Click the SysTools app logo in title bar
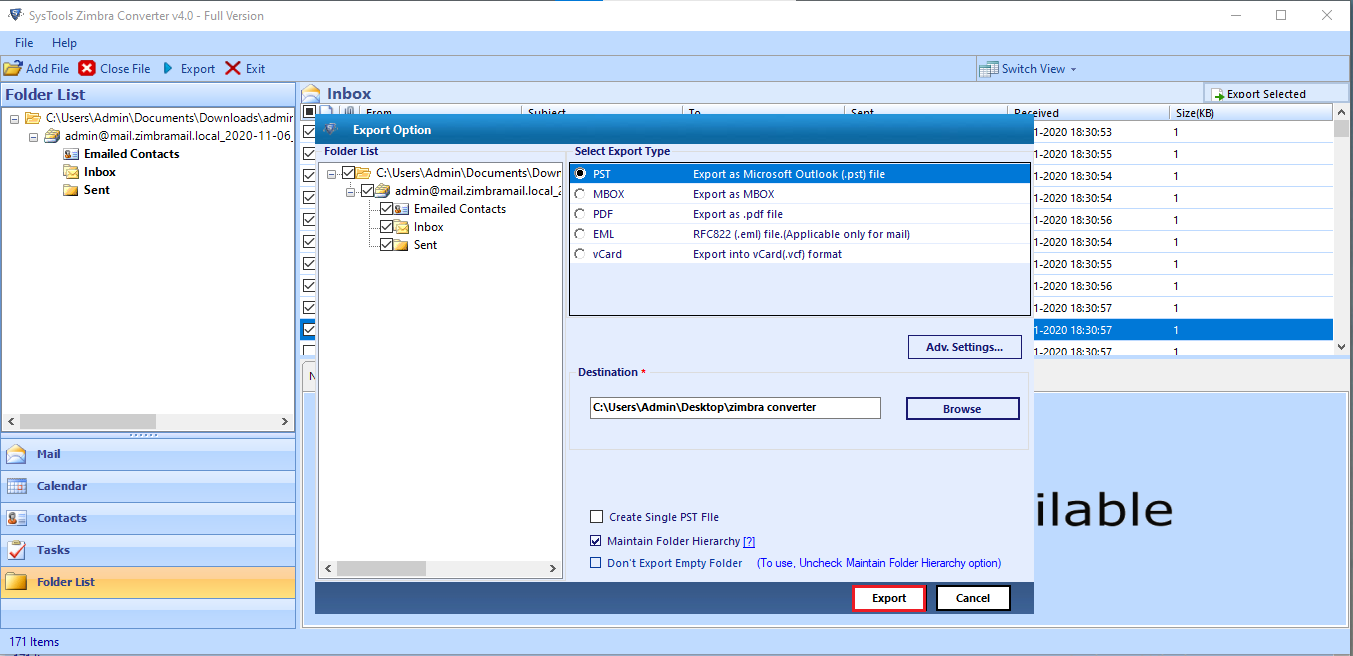 15,15
